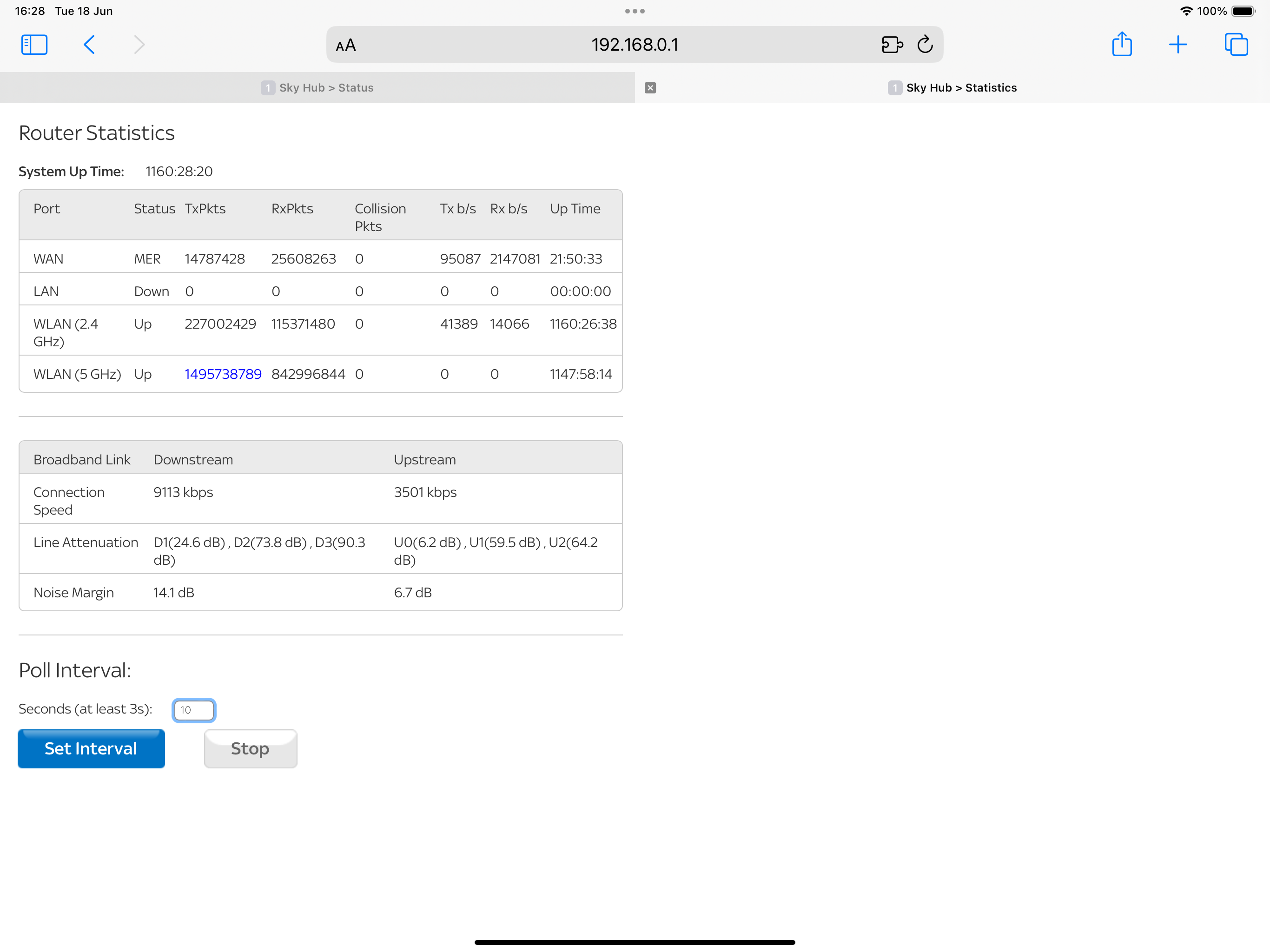
Task: Open the extensions icon in address bar
Action: [892, 45]
